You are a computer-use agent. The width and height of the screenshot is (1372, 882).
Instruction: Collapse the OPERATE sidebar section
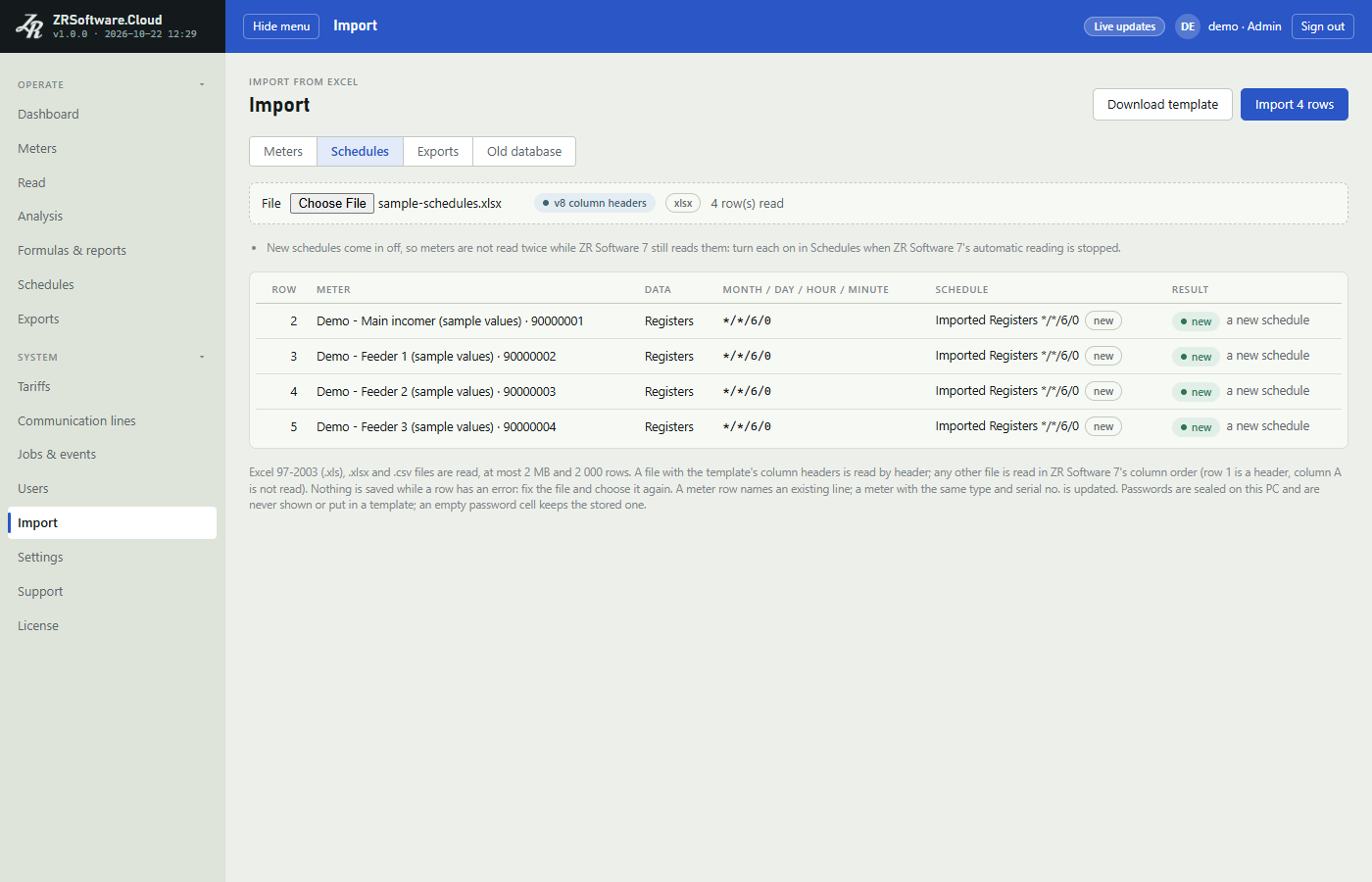(202, 84)
